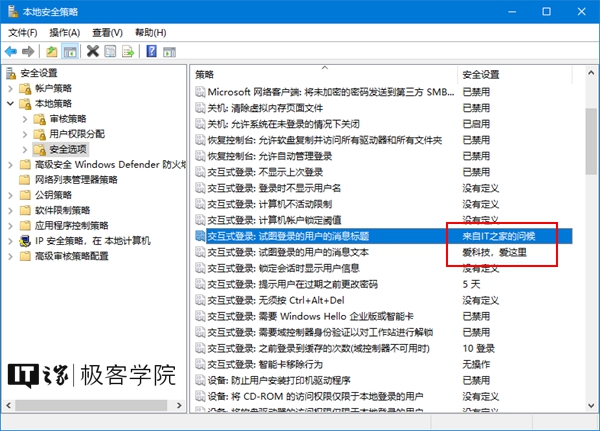Click the Forward arrow toolbar icon
The height and width of the screenshot is (431, 600).
click(x=28, y=51)
